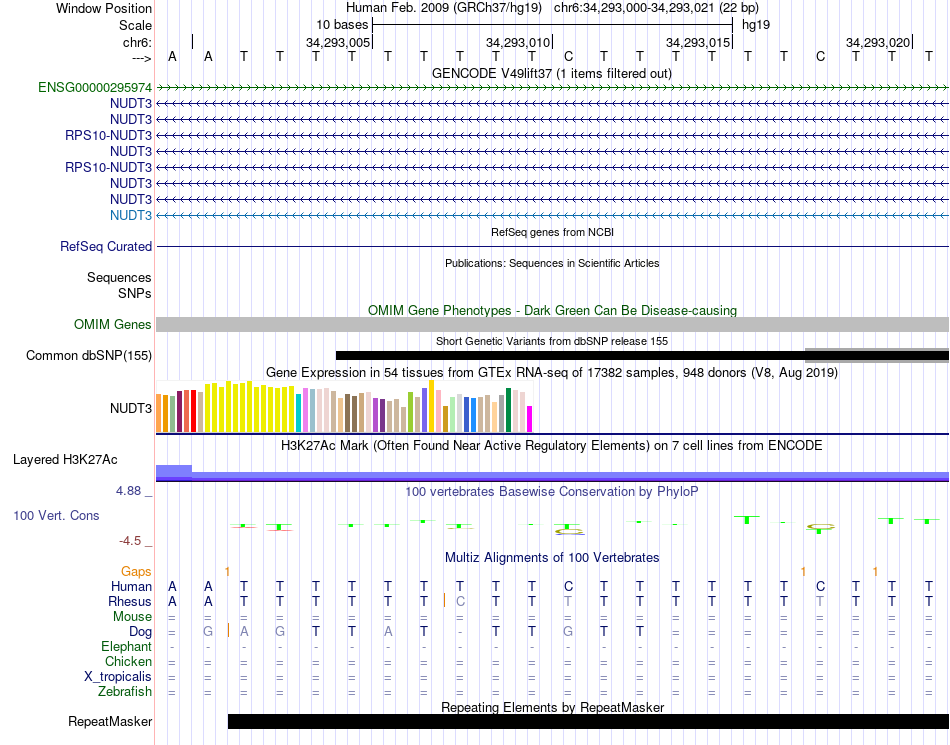This screenshot has height=745, width=950.
Task: Click the Human Feb. 2009 (GRCh37/hg19) header
Action: click(445, 8)
